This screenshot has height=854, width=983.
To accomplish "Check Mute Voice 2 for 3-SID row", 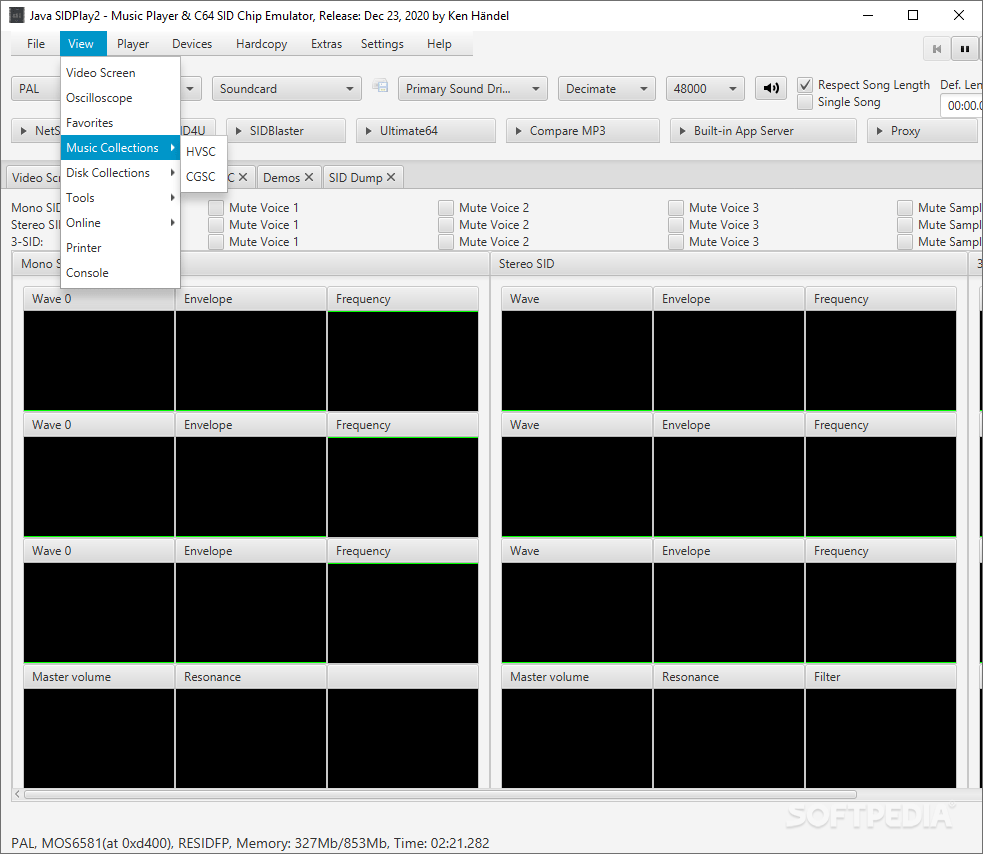I will 446,241.
